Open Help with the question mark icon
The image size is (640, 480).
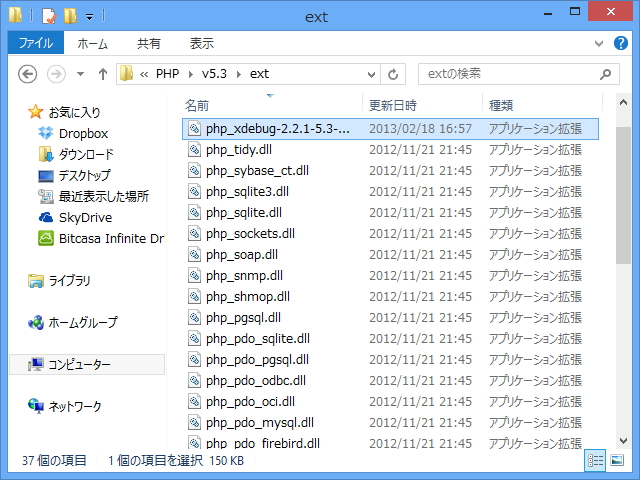(x=621, y=43)
